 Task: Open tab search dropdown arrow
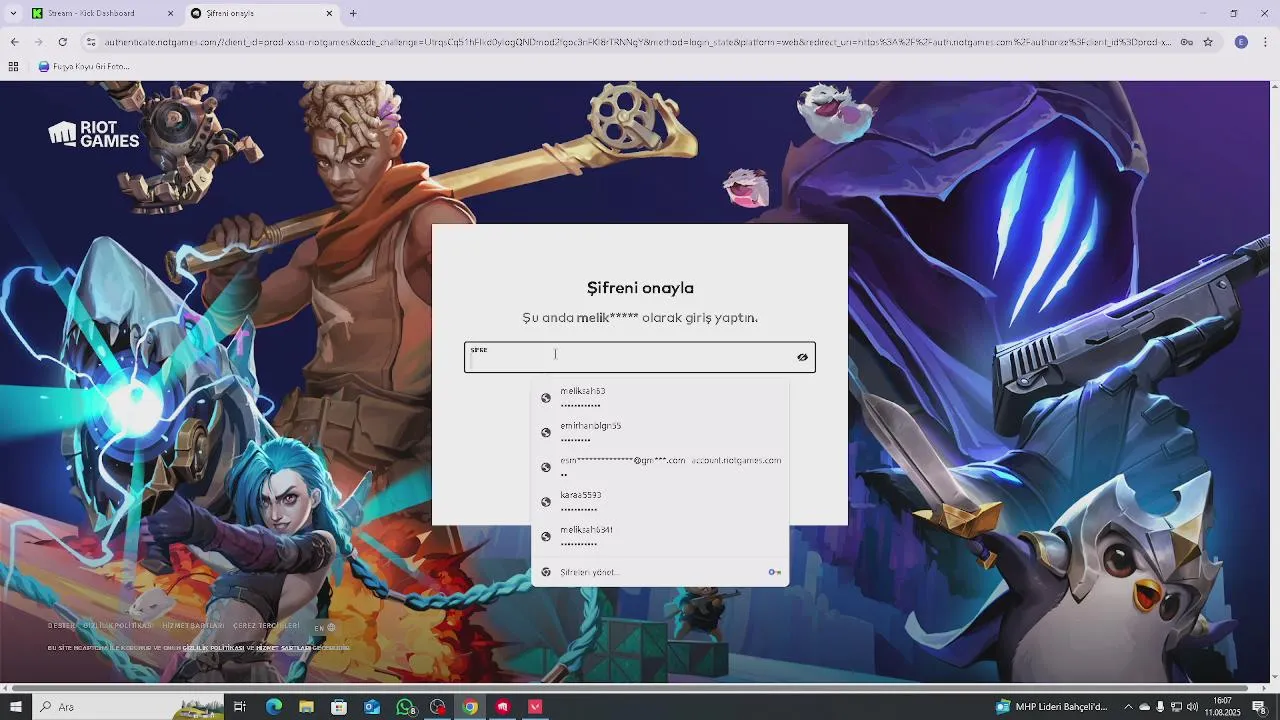pyautogui.click(x=13, y=13)
